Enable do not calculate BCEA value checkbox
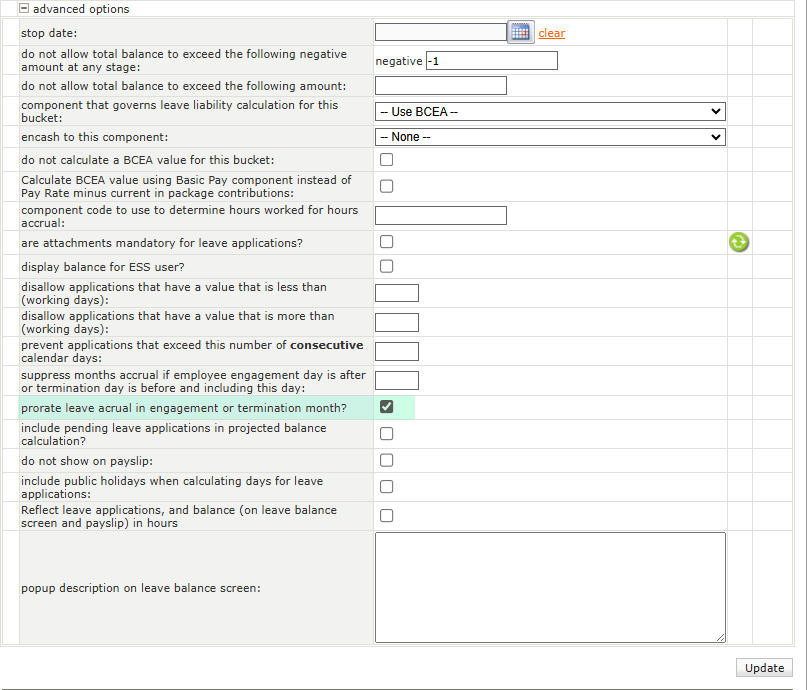 [387, 160]
